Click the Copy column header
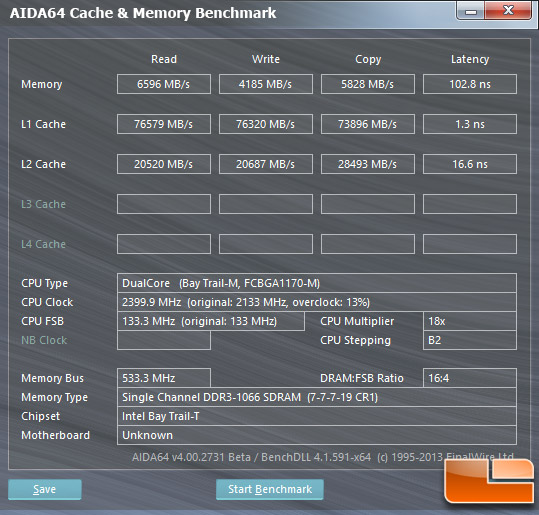The width and height of the screenshot is (539, 515). tap(368, 60)
